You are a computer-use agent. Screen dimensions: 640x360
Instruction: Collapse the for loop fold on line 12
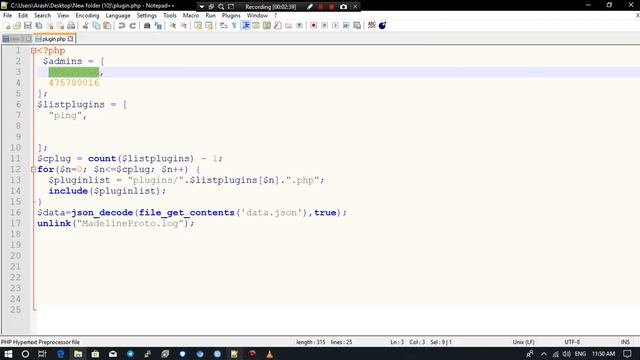coord(33,169)
